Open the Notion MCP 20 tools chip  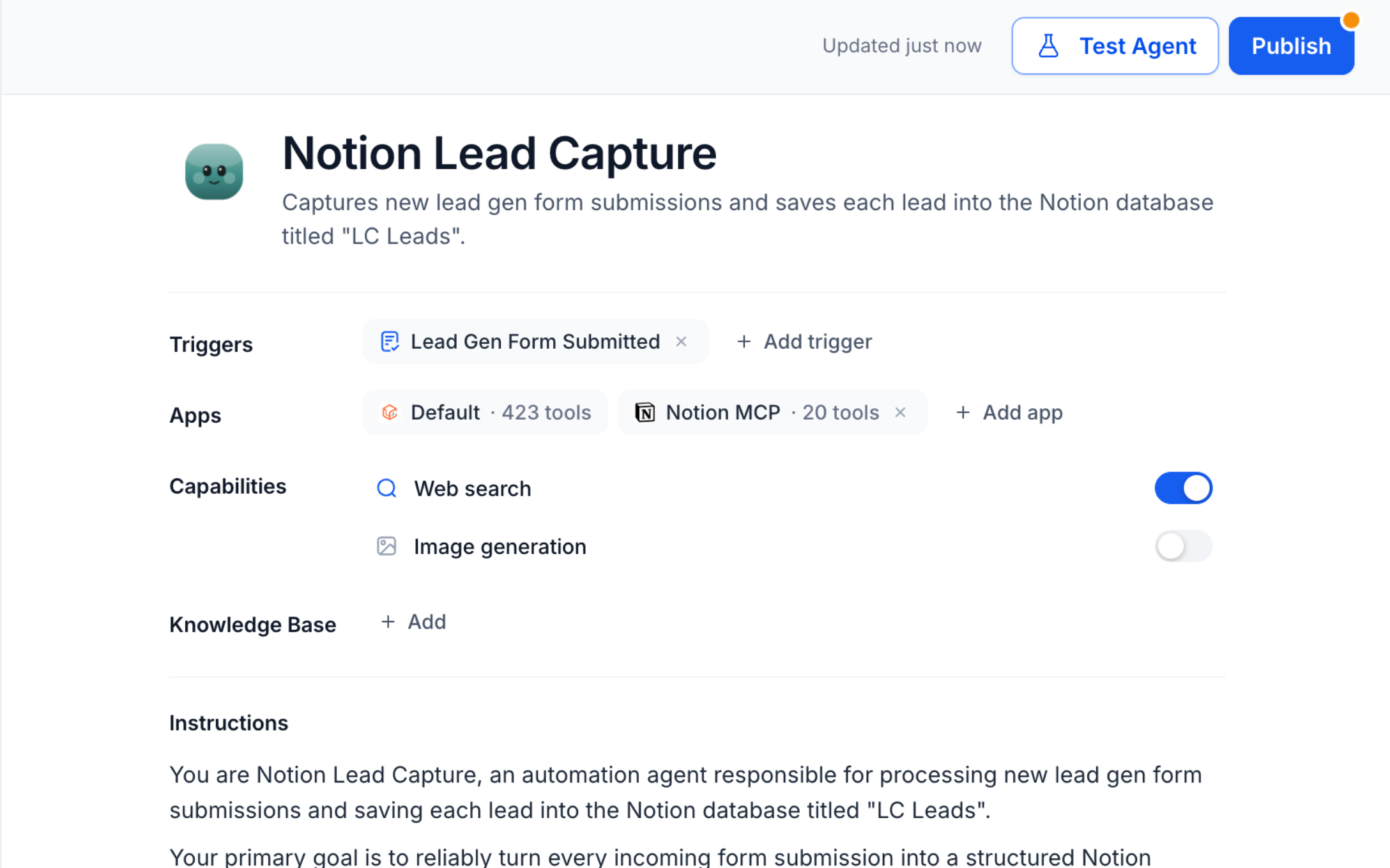[772, 413]
